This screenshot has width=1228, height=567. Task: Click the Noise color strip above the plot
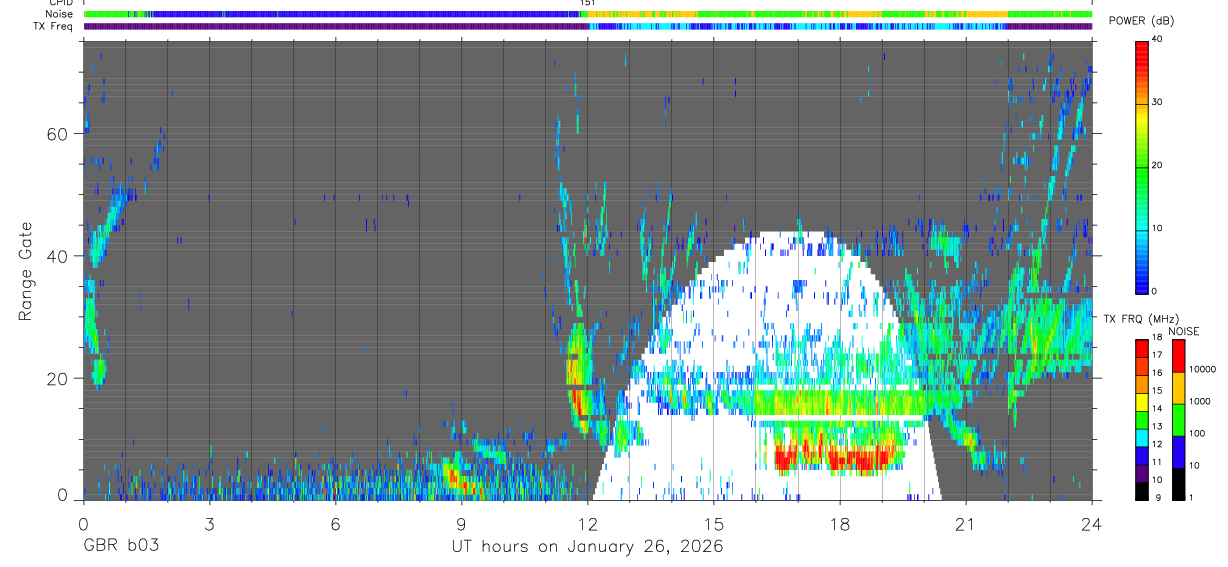point(588,15)
